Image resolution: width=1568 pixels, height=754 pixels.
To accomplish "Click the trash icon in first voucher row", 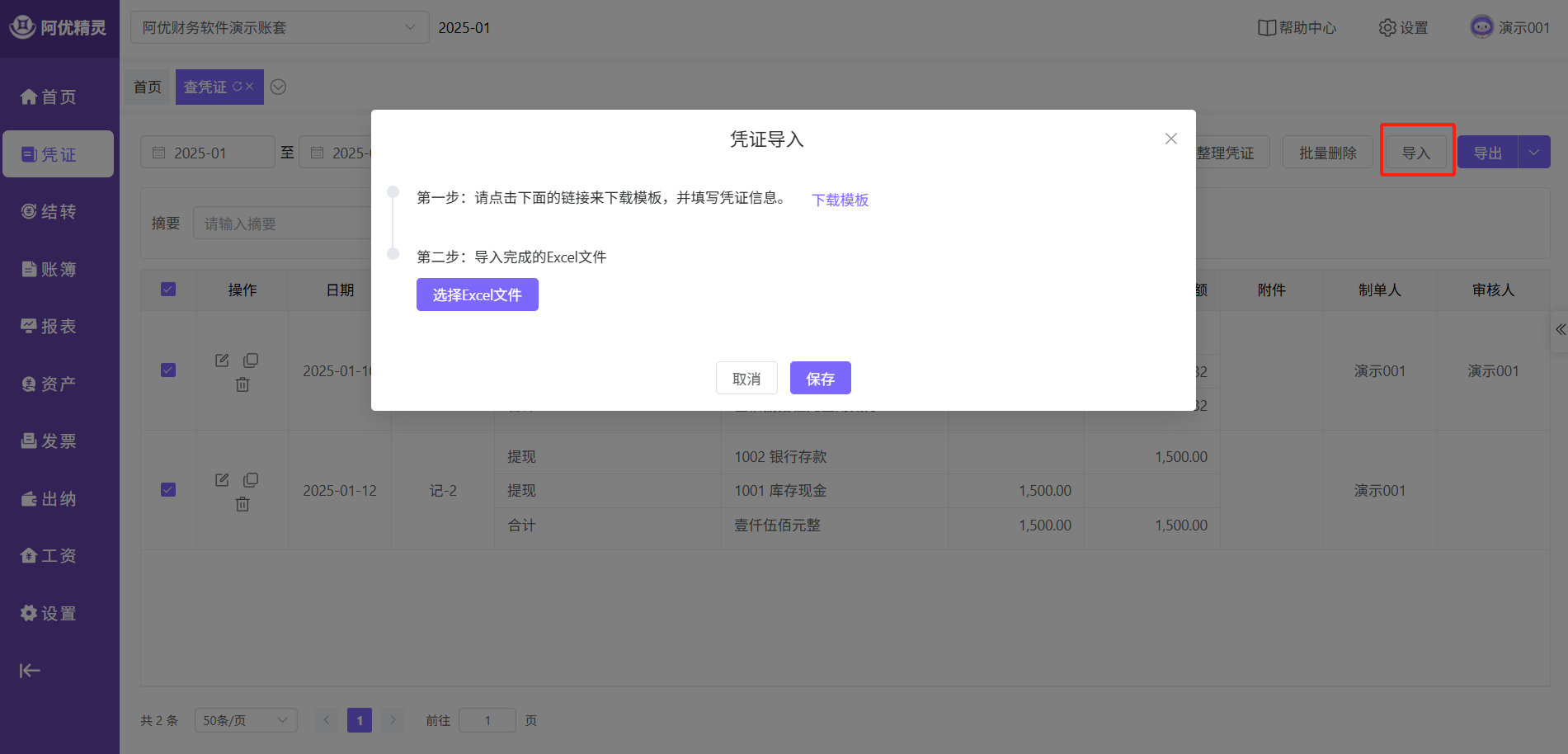I will tap(242, 384).
